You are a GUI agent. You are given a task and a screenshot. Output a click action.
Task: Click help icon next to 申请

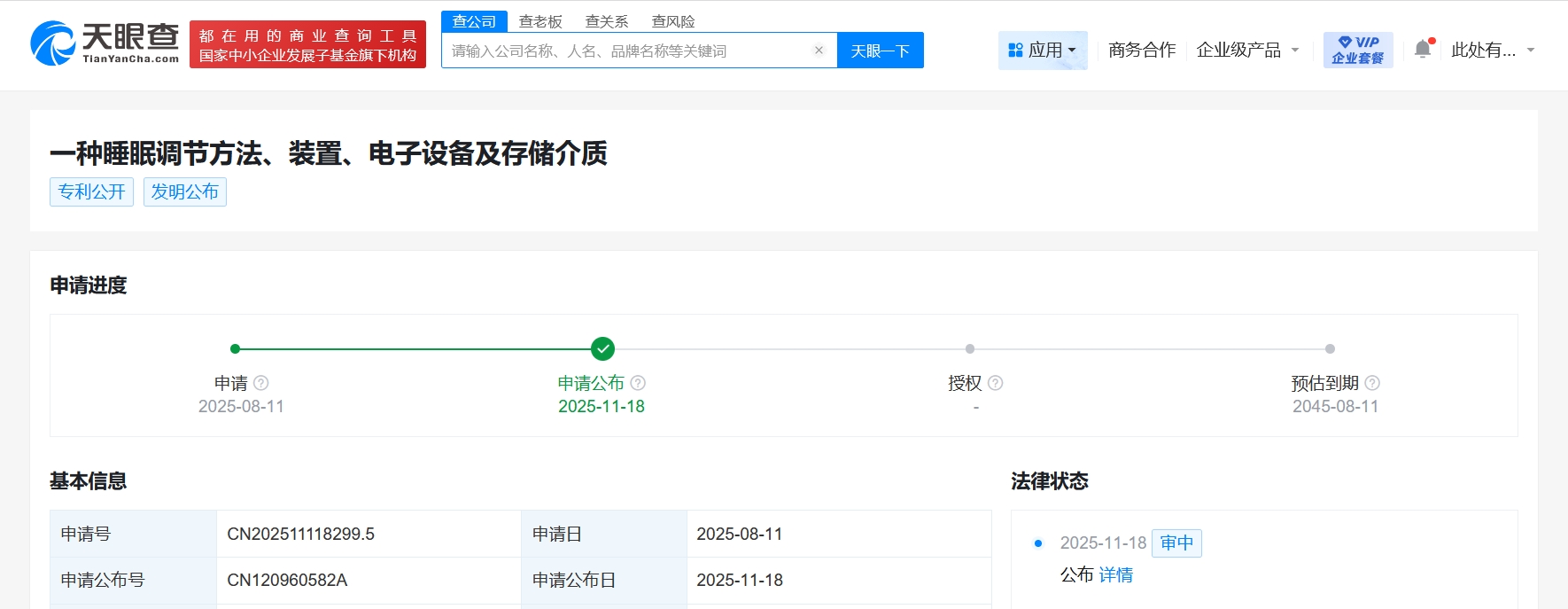click(x=261, y=383)
